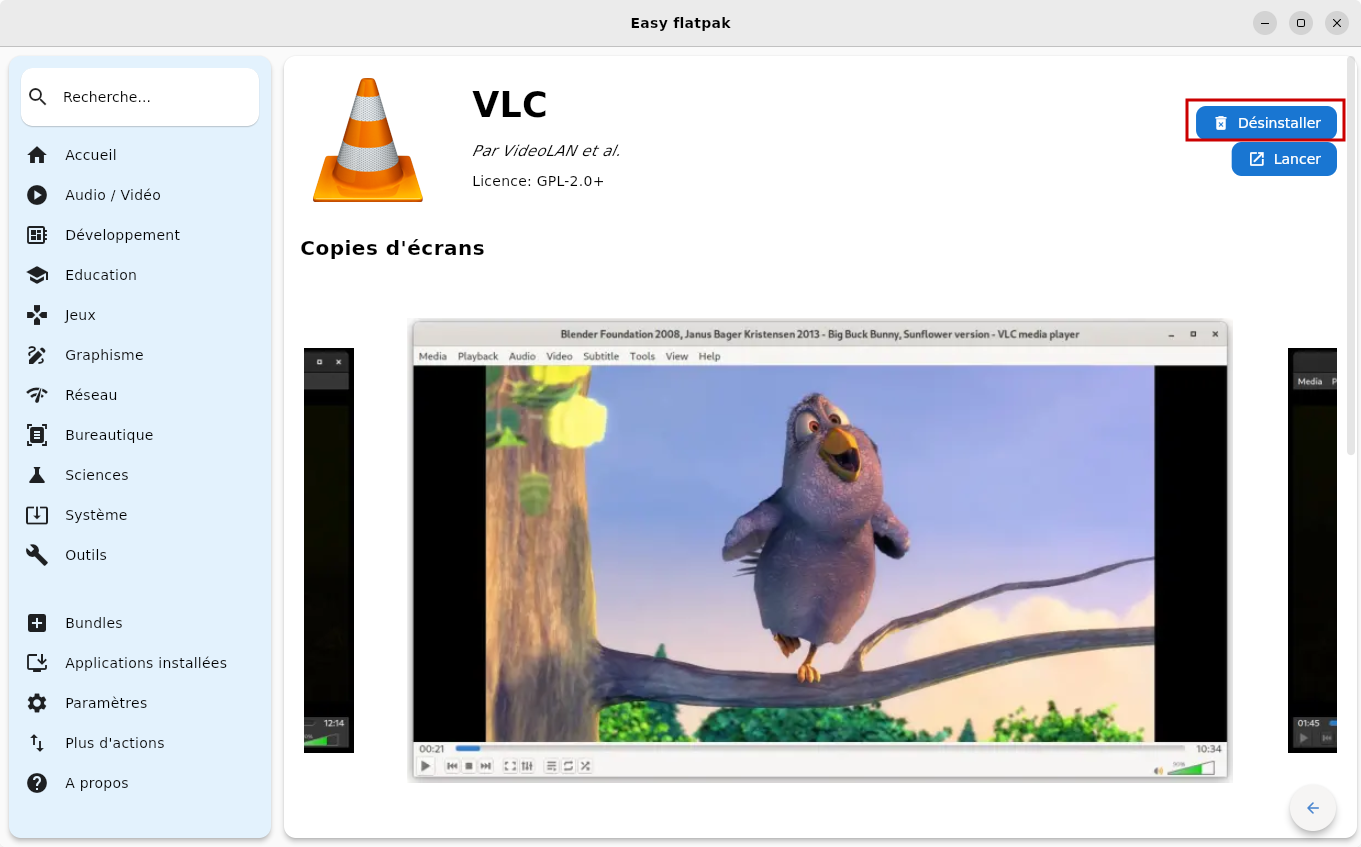
Task: Browse the Développement category
Action: point(140,235)
